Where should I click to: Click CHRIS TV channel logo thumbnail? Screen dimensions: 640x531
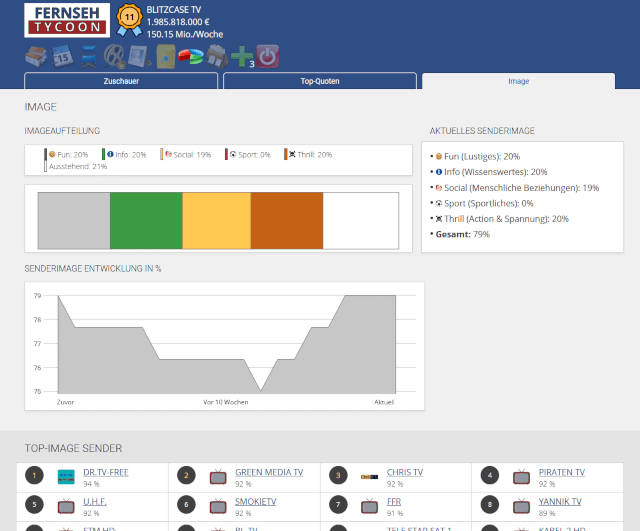(x=369, y=477)
